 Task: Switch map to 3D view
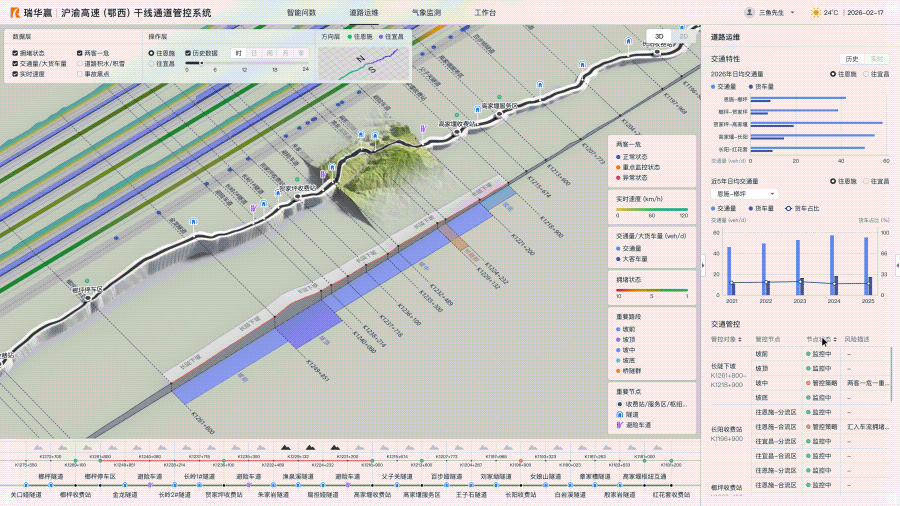pyautogui.click(x=659, y=36)
